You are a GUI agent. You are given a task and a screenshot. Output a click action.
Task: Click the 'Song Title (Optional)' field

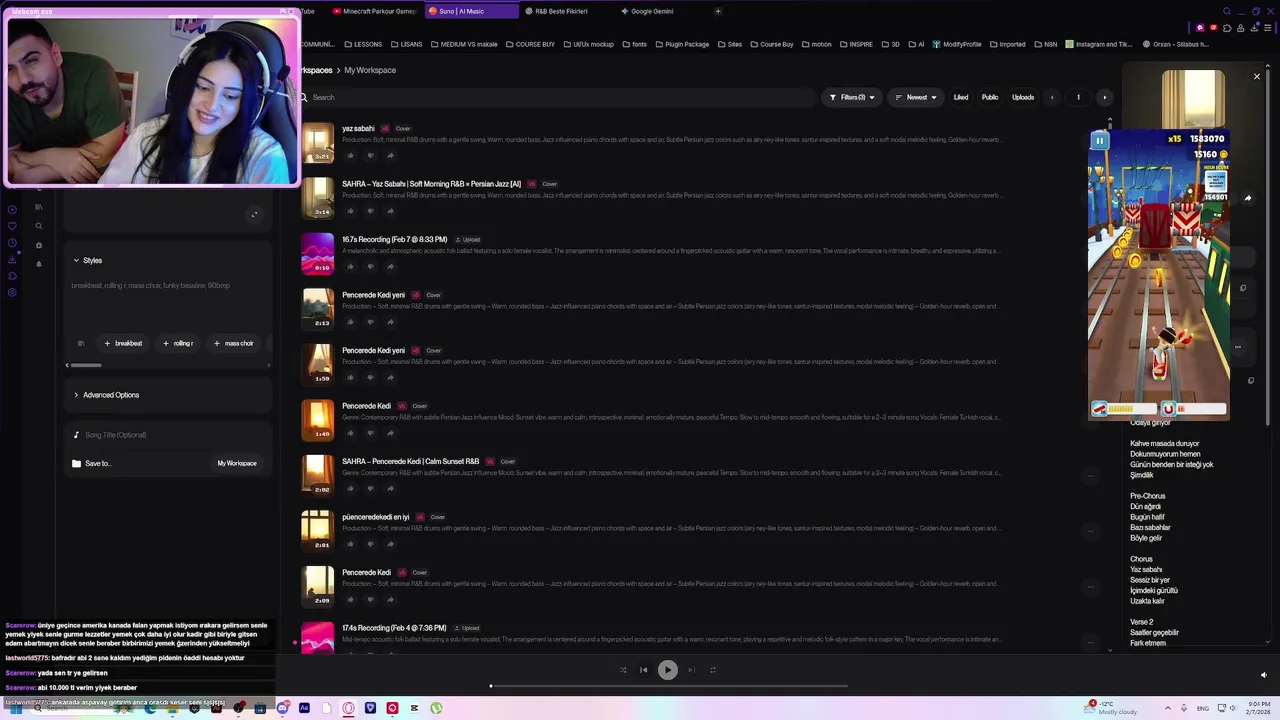coord(168,435)
